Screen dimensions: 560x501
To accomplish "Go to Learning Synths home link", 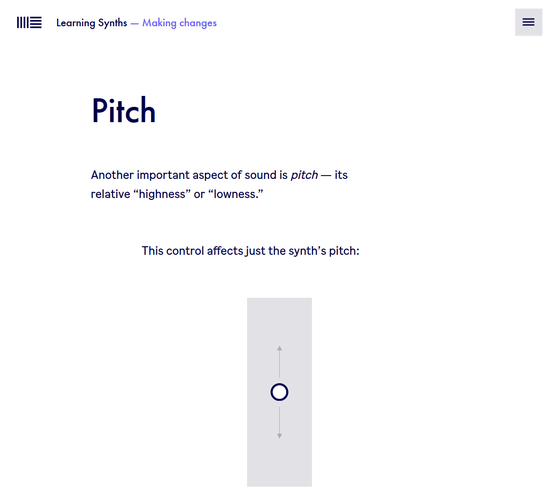I will point(91,23).
